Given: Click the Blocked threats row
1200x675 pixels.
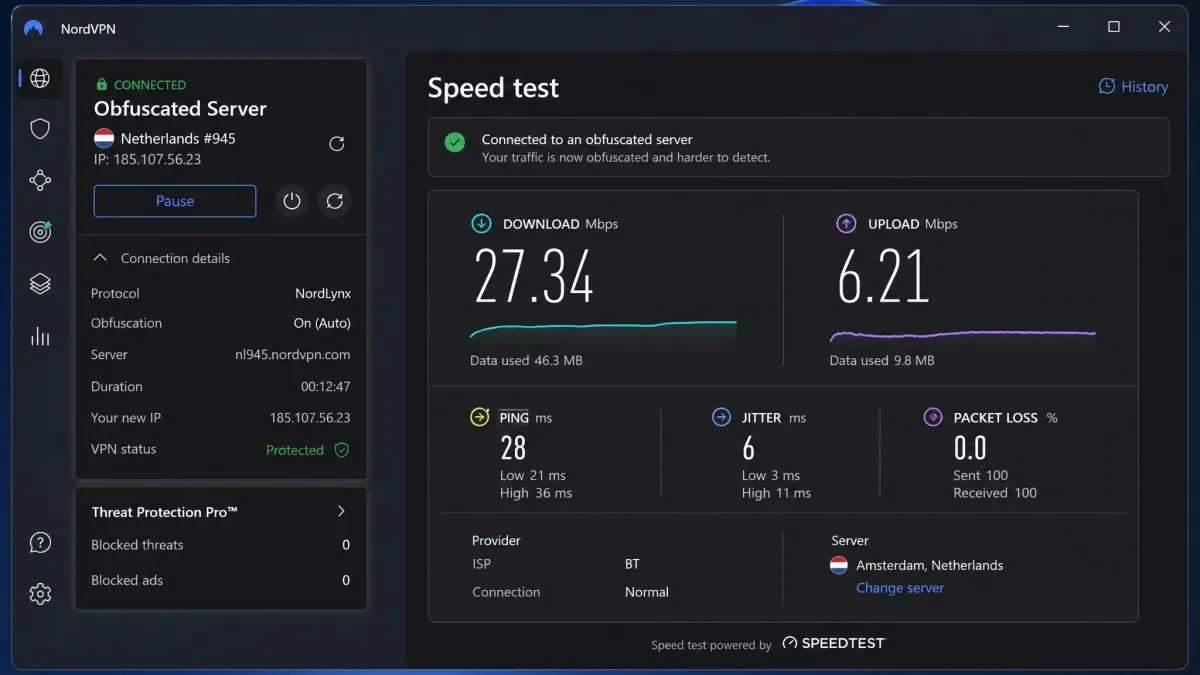Looking at the screenshot, I should [220, 545].
